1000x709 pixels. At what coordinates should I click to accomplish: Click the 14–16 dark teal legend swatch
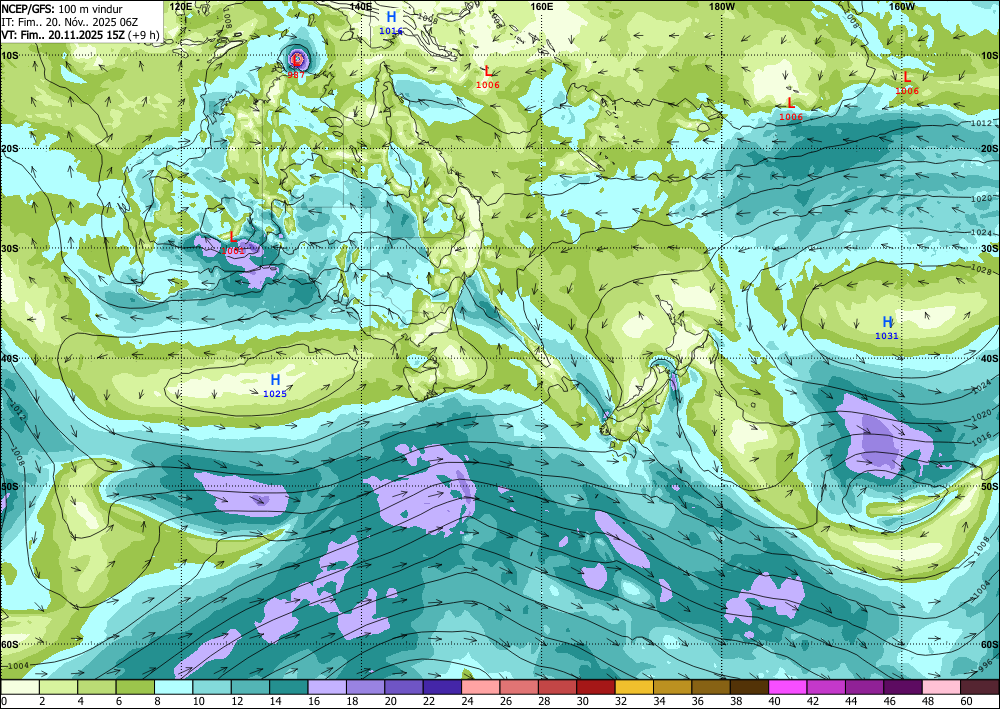point(289,687)
